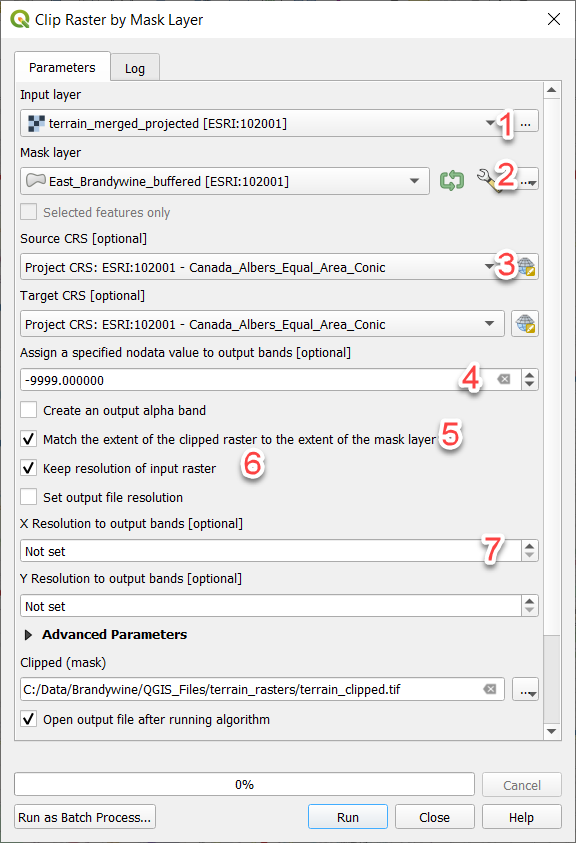Viewport: 576px width, 843px height.
Task: Click the Run button
Action: [x=347, y=817]
